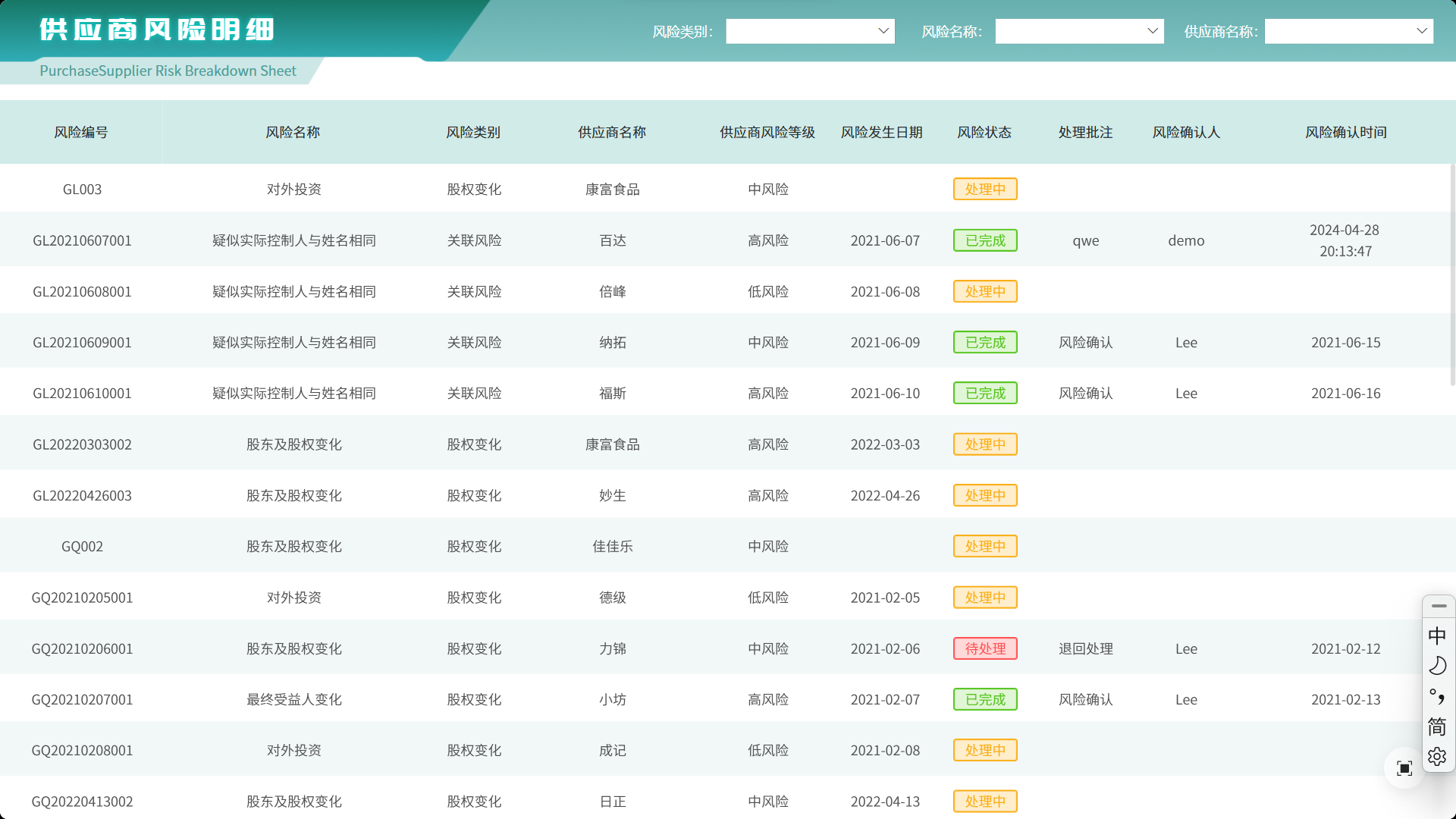Viewport: 1456px width, 819px height.
Task: Click the 风险发生日期 column header
Action: point(881,132)
